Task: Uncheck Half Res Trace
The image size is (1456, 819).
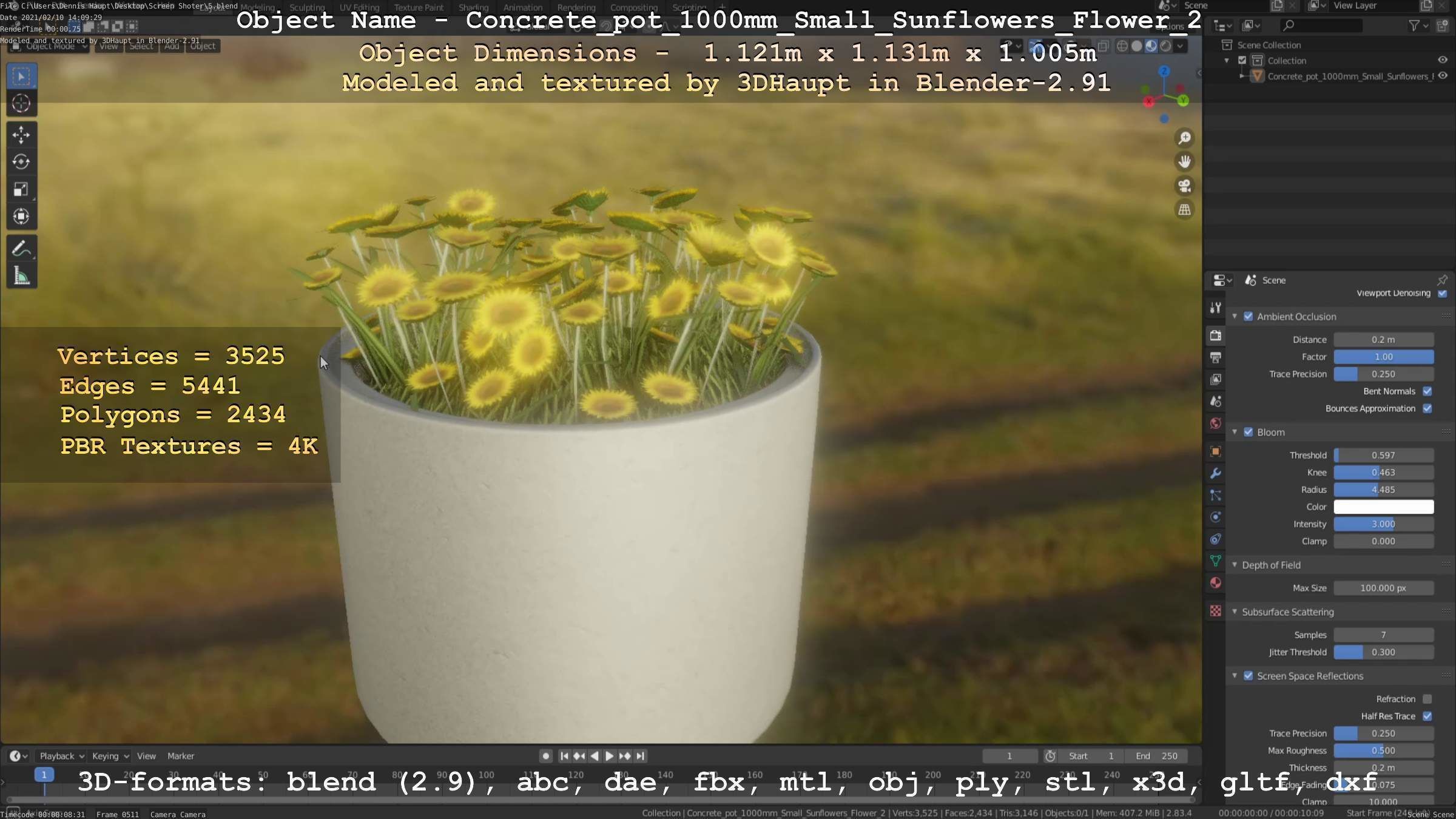Action: (x=1427, y=716)
